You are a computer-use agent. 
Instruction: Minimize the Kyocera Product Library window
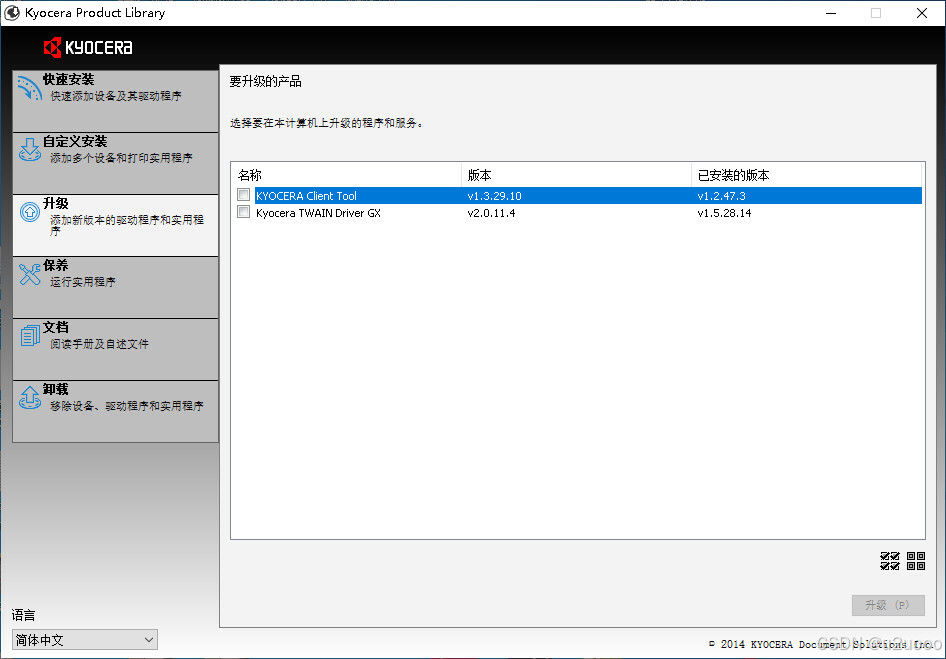[x=831, y=13]
